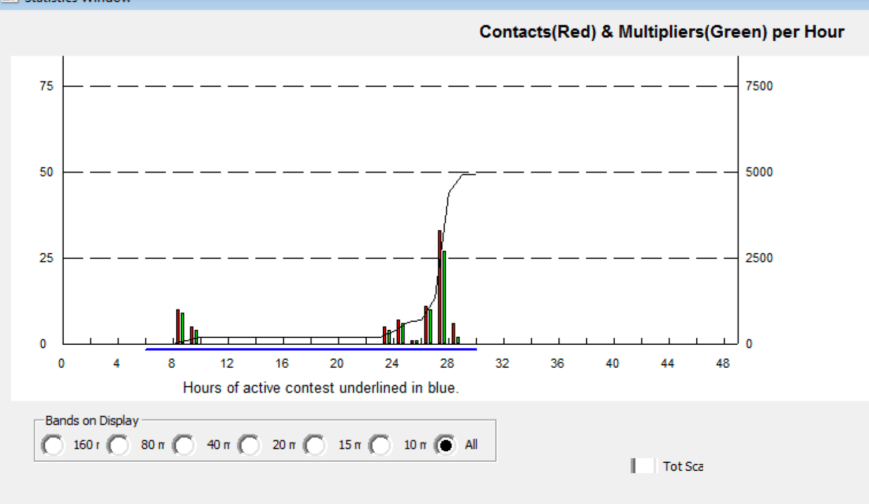This screenshot has width=869, height=504.
Task: Switch display to the 20m band
Action: point(249,445)
